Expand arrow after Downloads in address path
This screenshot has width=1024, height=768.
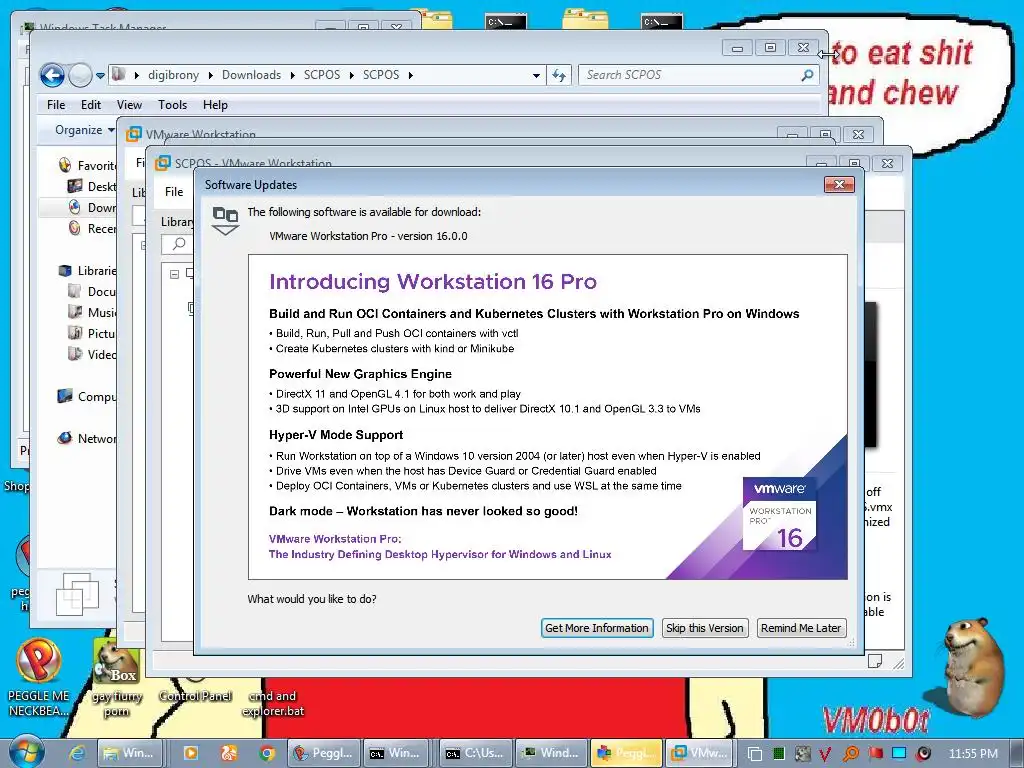[292, 76]
